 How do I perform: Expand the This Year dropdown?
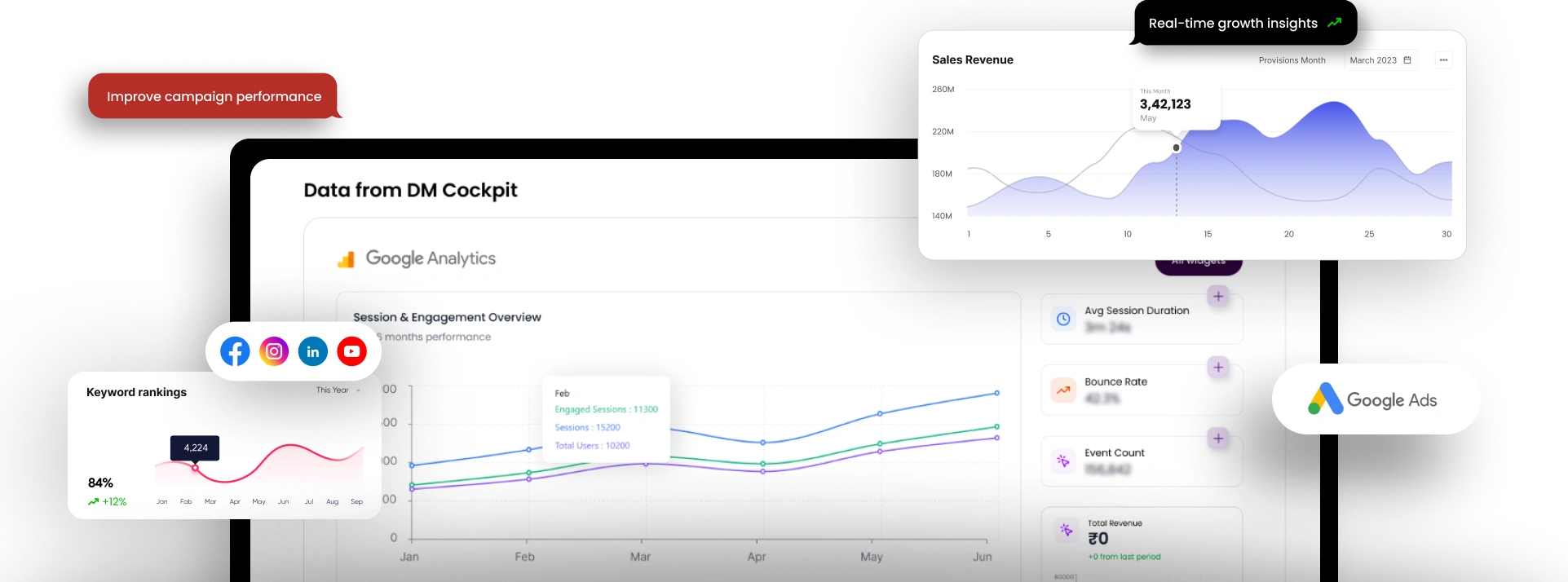(338, 390)
